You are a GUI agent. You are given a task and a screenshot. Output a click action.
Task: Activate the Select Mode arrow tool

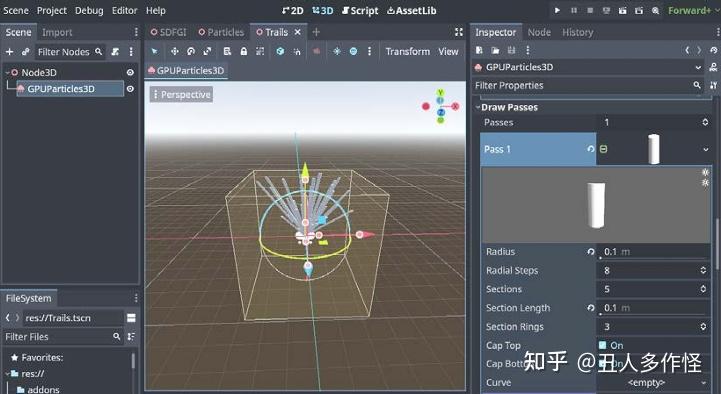(x=154, y=51)
